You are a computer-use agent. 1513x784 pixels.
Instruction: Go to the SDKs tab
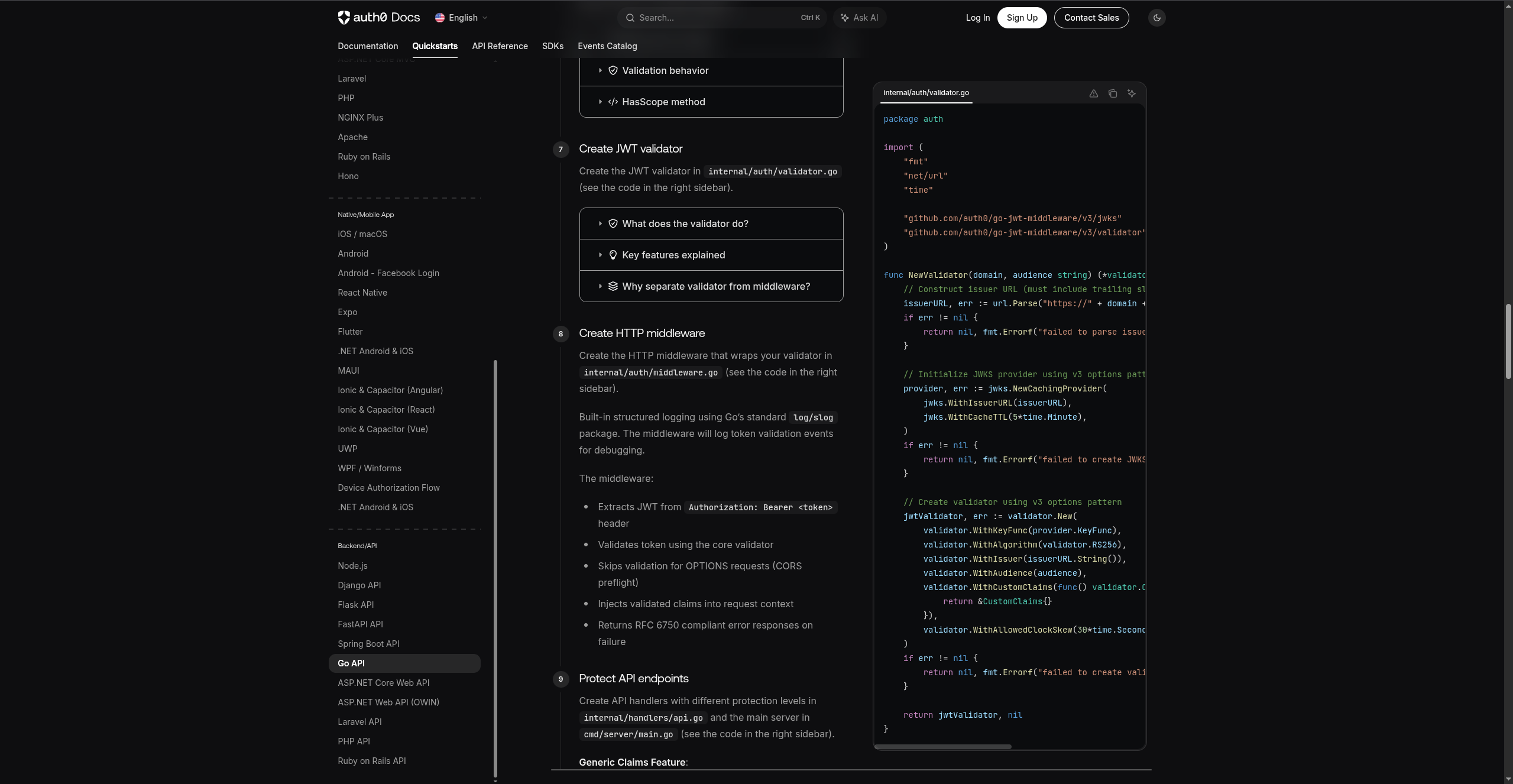pos(553,46)
